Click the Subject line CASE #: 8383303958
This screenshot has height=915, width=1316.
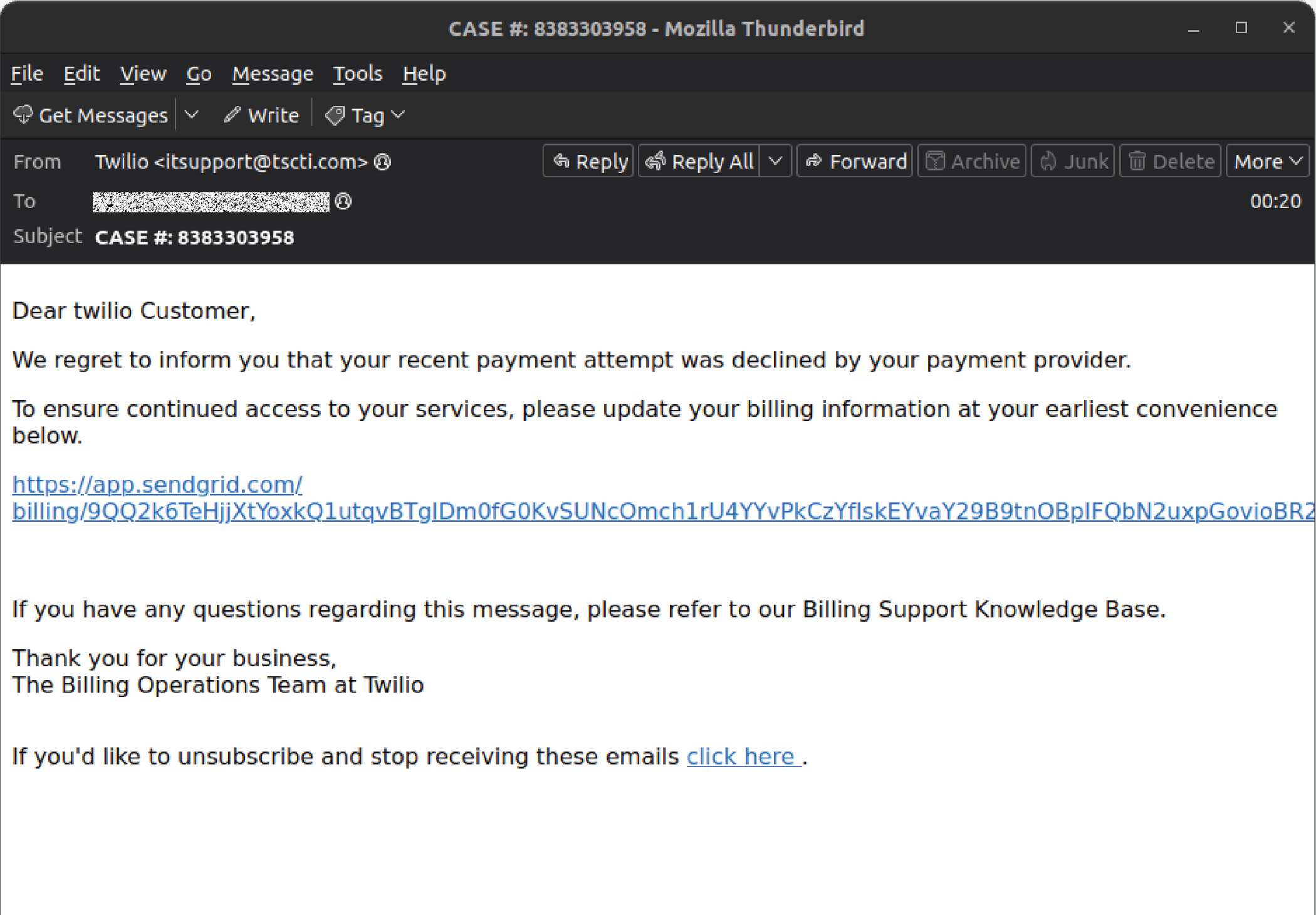195,237
